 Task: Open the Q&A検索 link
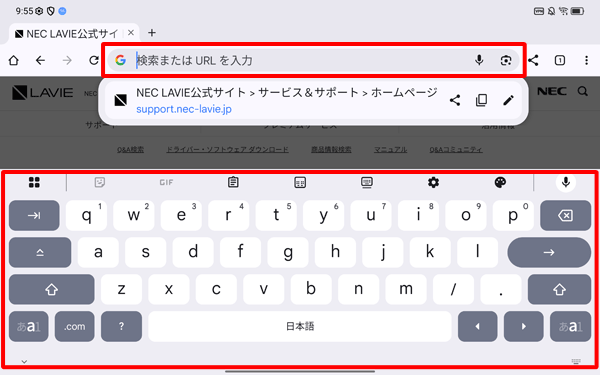click(130, 150)
